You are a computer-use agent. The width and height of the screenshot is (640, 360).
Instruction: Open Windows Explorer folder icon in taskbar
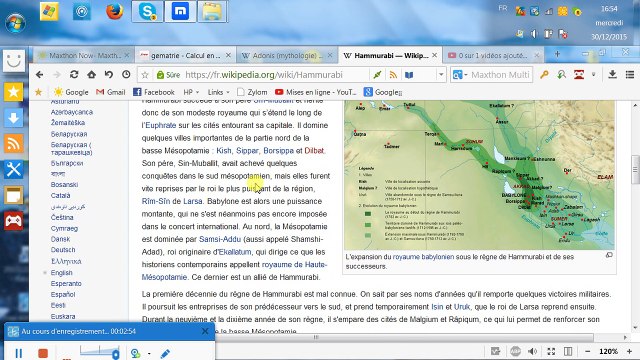(212, 11)
